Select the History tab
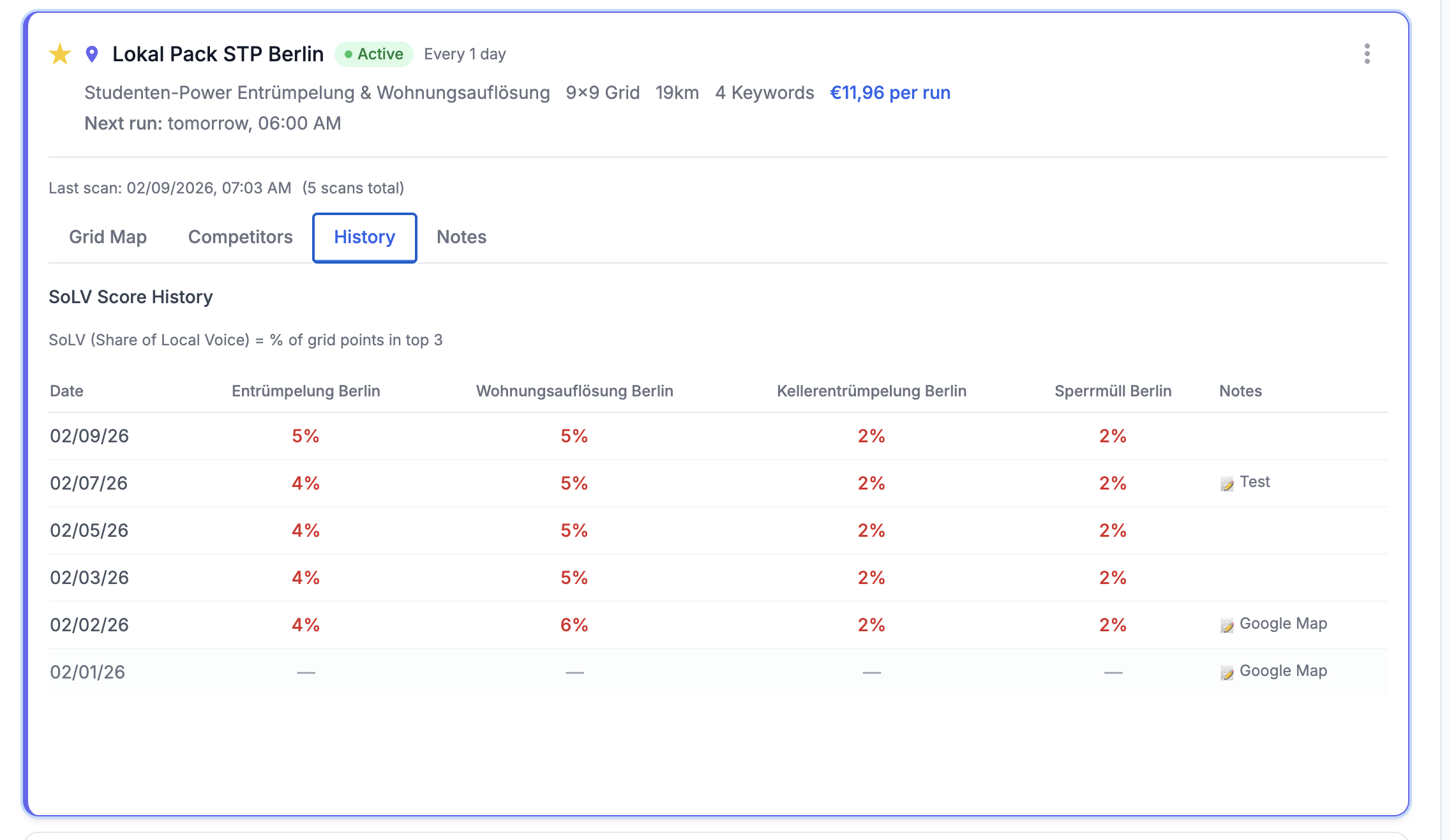The width and height of the screenshot is (1449, 840). point(364,237)
